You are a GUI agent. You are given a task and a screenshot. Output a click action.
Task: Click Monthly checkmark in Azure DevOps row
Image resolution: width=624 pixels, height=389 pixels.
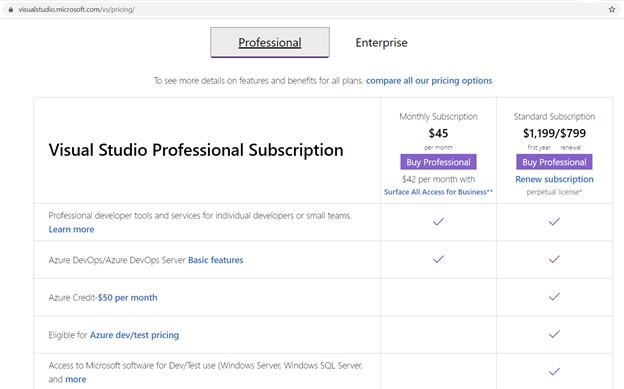(x=438, y=259)
